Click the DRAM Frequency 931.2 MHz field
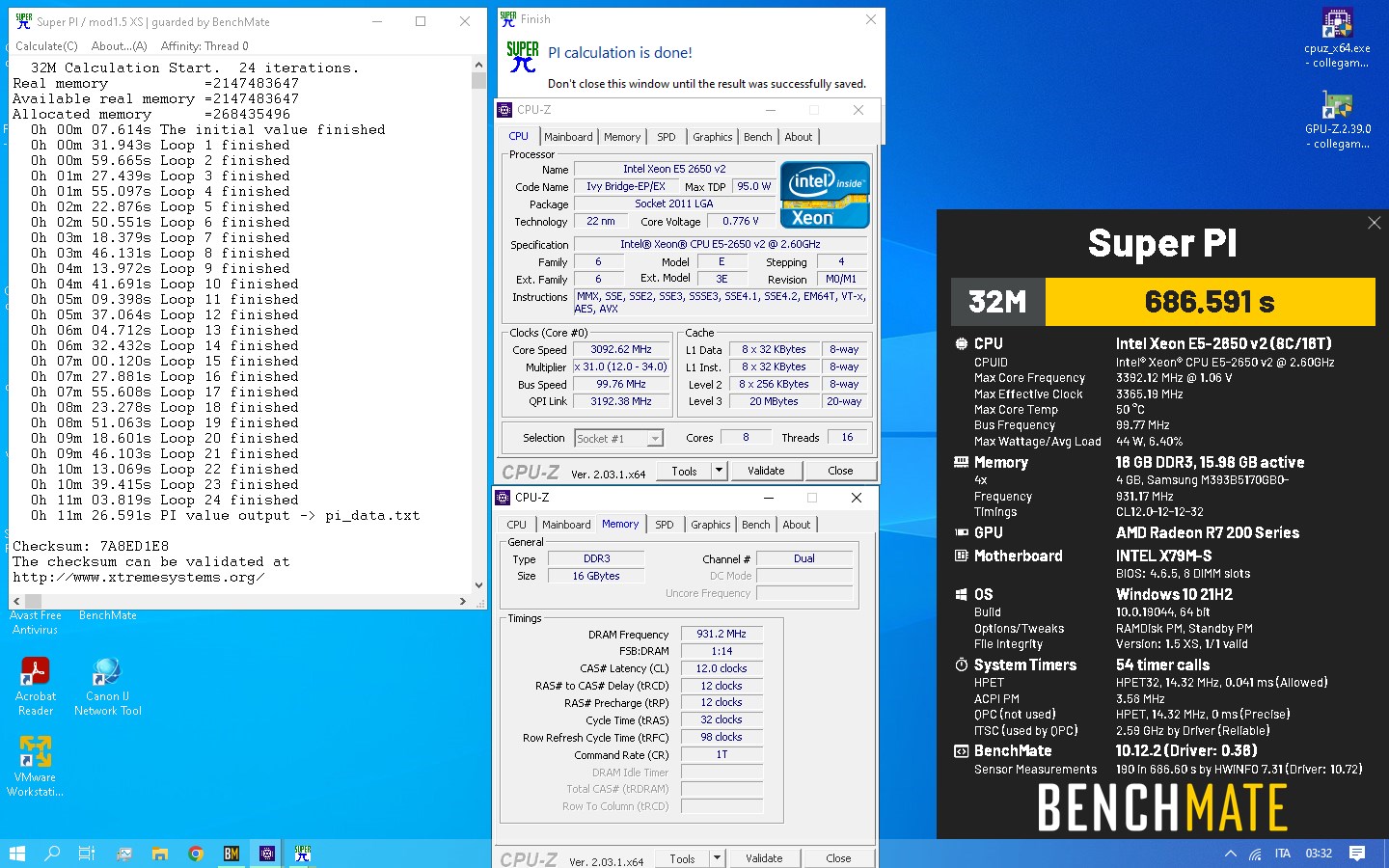The image size is (1389, 868). [722, 635]
